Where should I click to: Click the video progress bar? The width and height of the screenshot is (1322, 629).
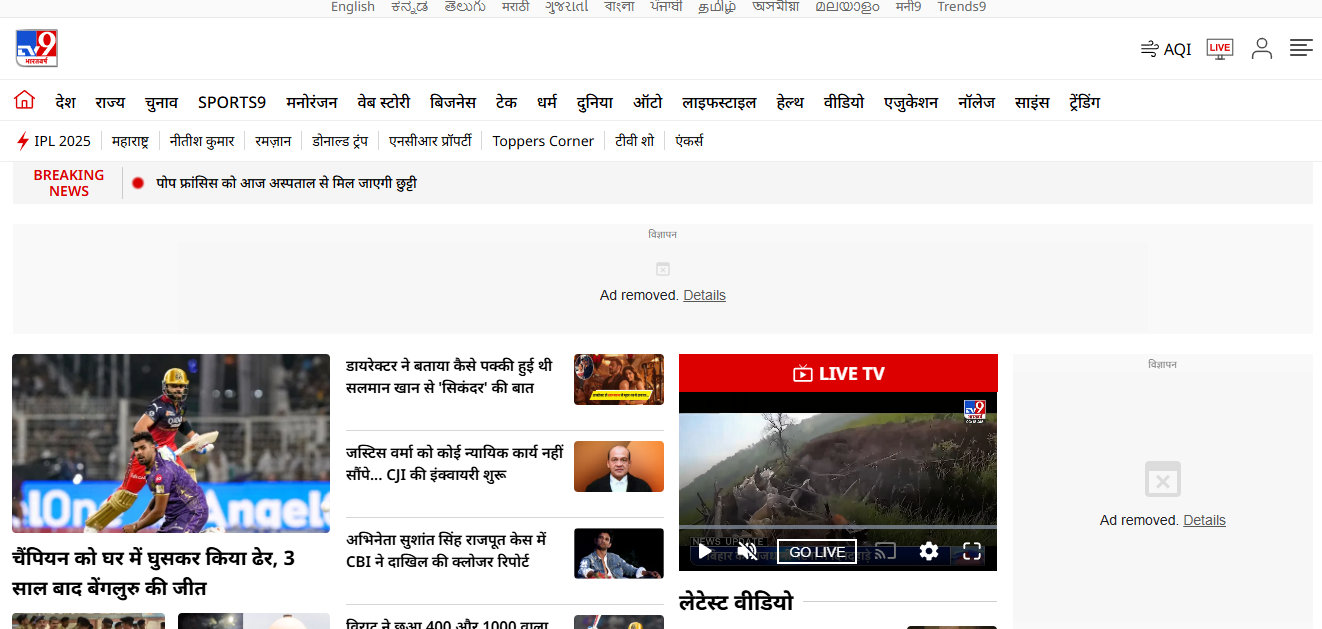click(x=837, y=527)
